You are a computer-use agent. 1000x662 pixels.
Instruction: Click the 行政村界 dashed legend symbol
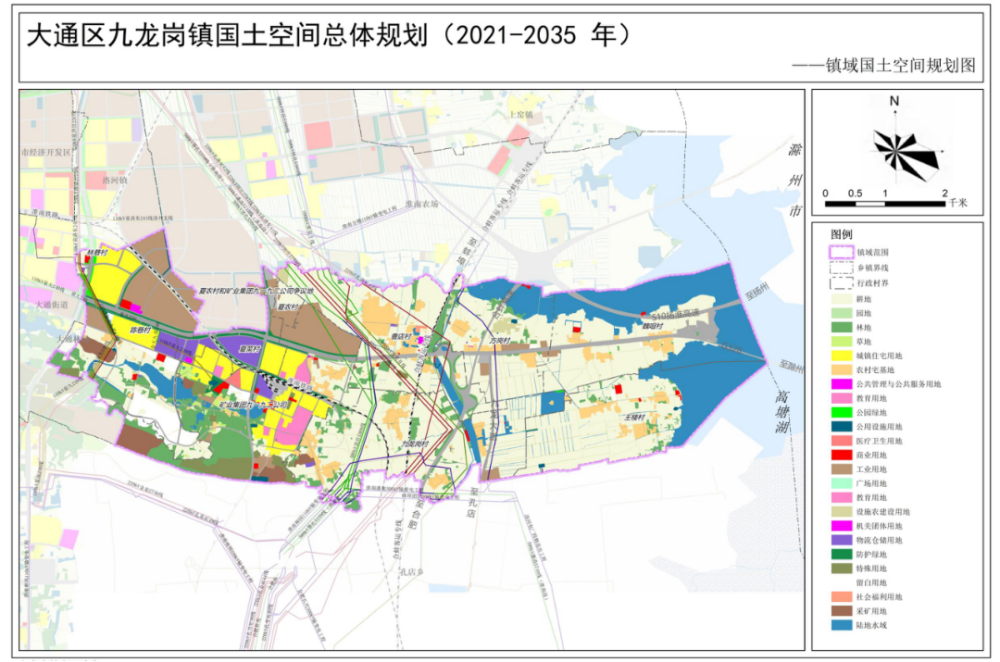838,283
